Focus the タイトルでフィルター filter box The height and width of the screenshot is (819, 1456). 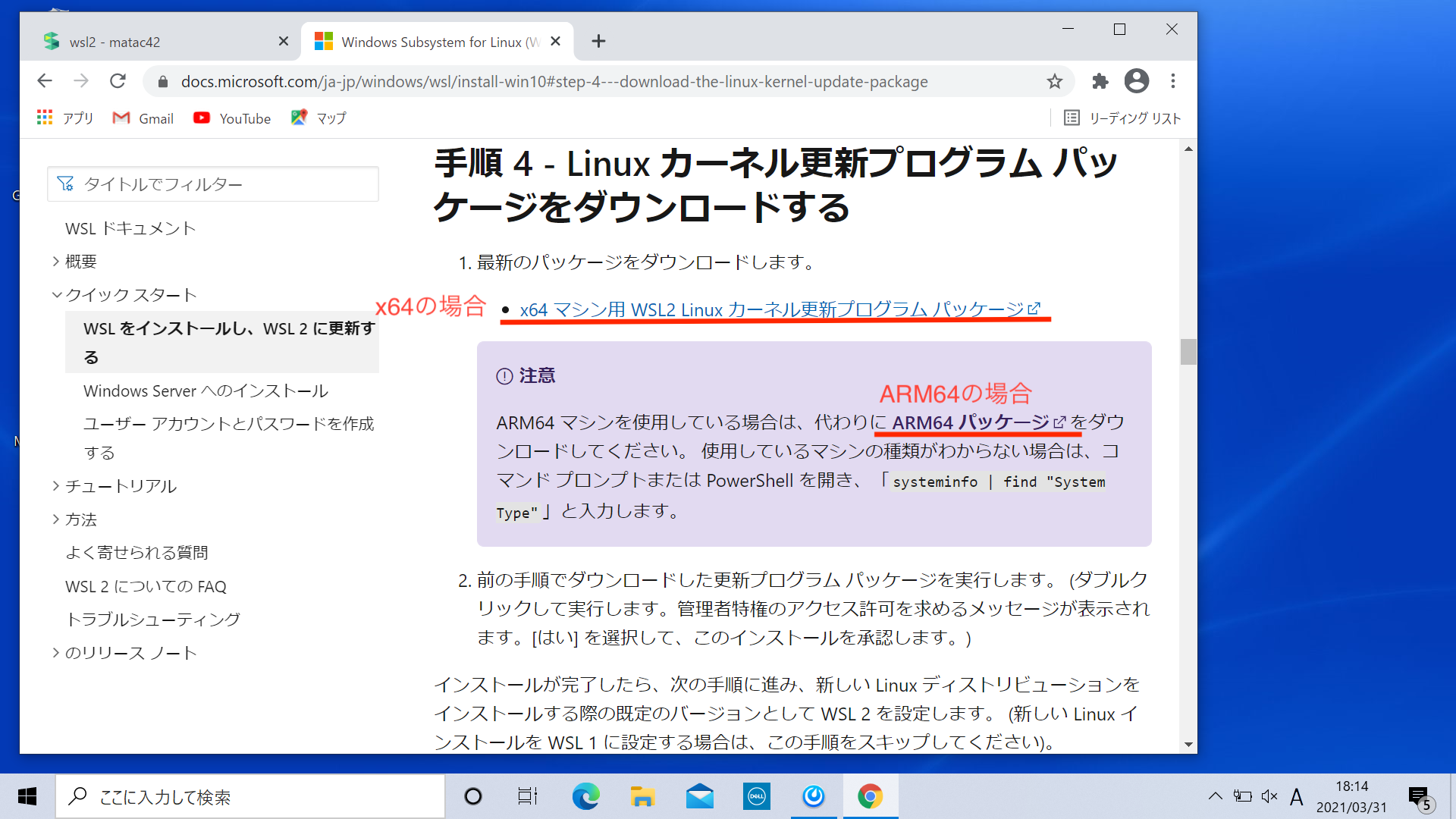tap(213, 184)
